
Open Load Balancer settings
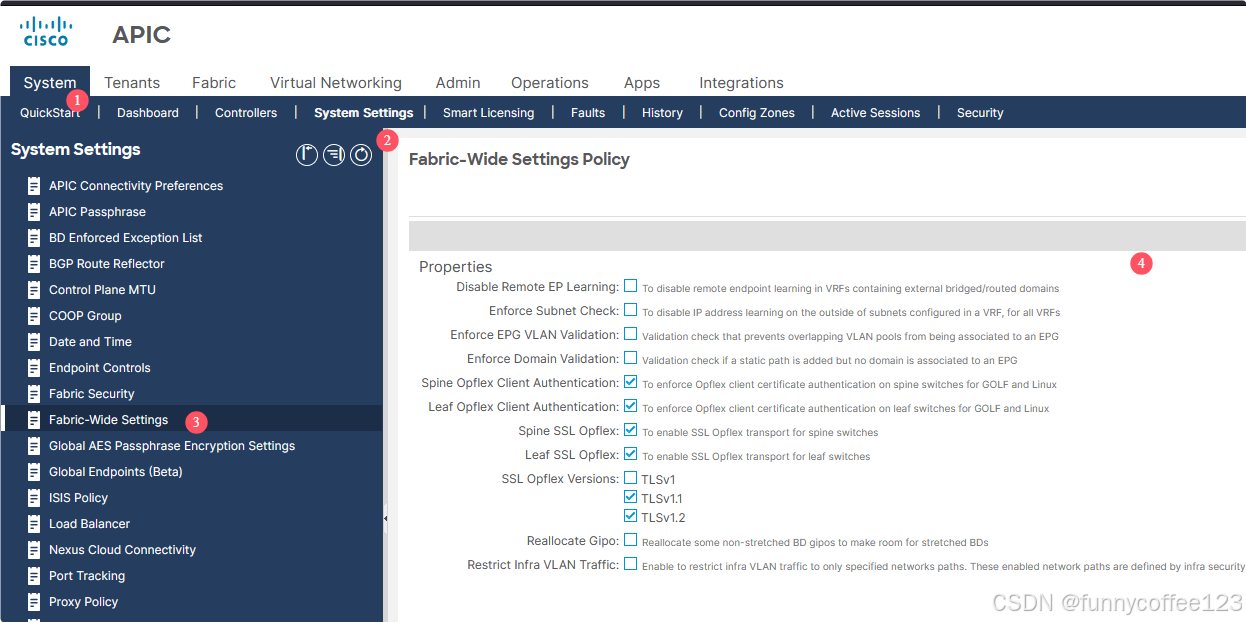[89, 524]
